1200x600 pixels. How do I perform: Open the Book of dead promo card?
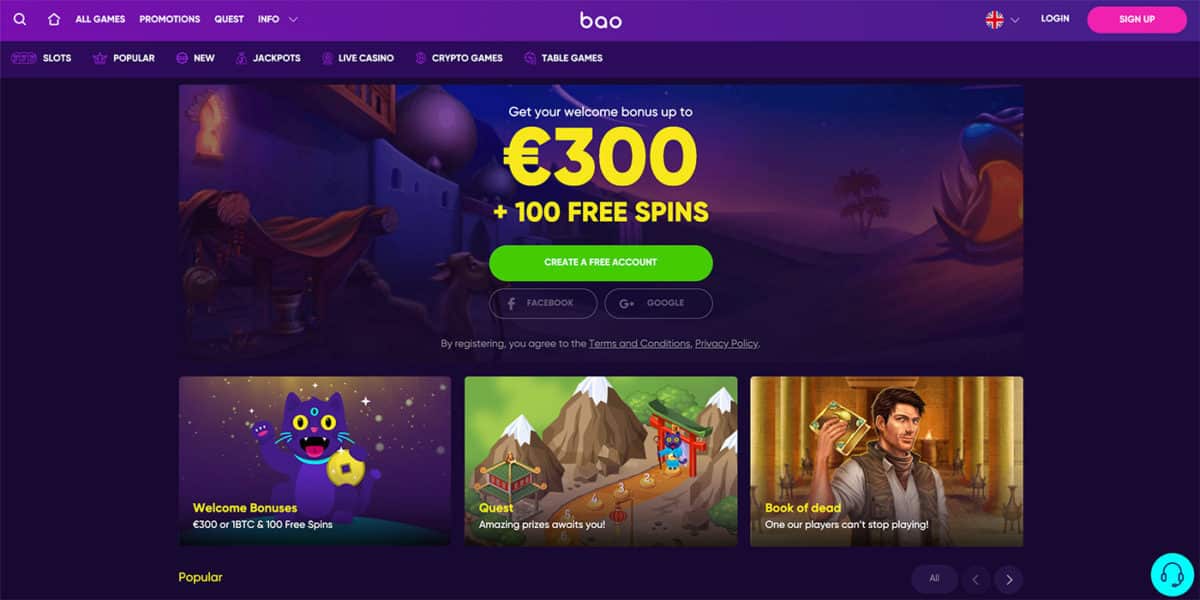click(887, 461)
